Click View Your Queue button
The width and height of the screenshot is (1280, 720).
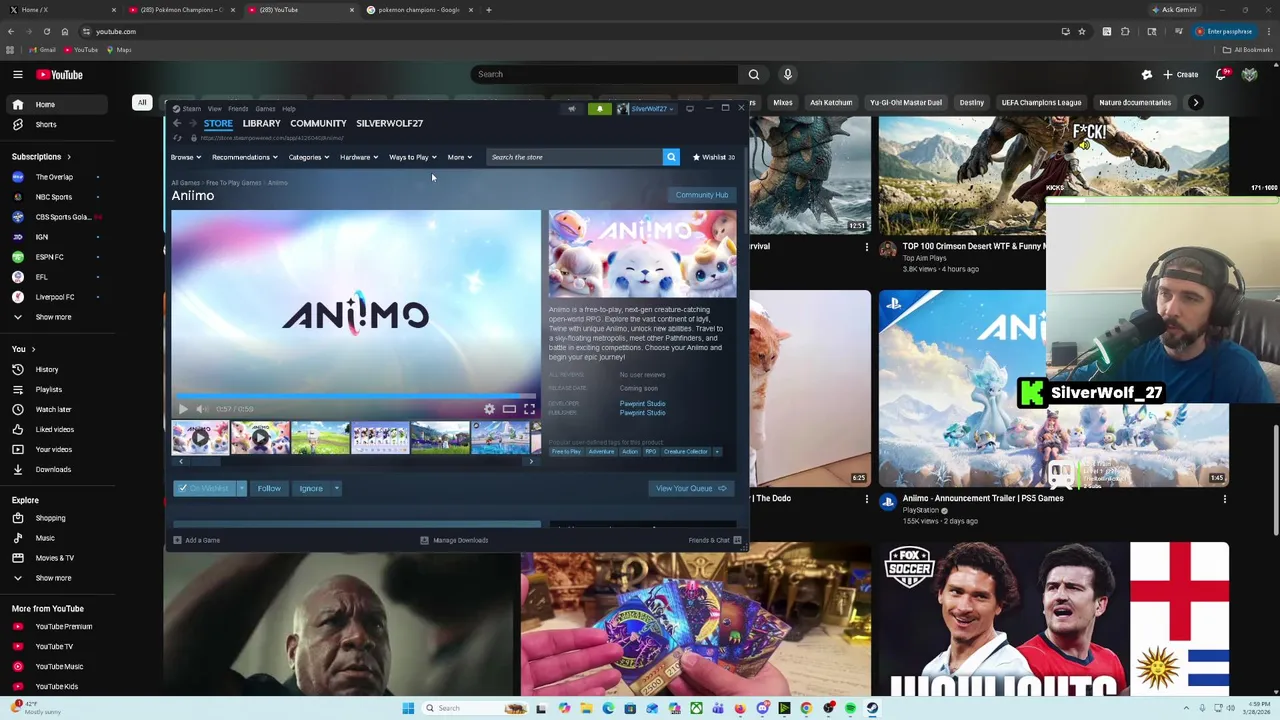pyautogui.click(x=690, y=488)
